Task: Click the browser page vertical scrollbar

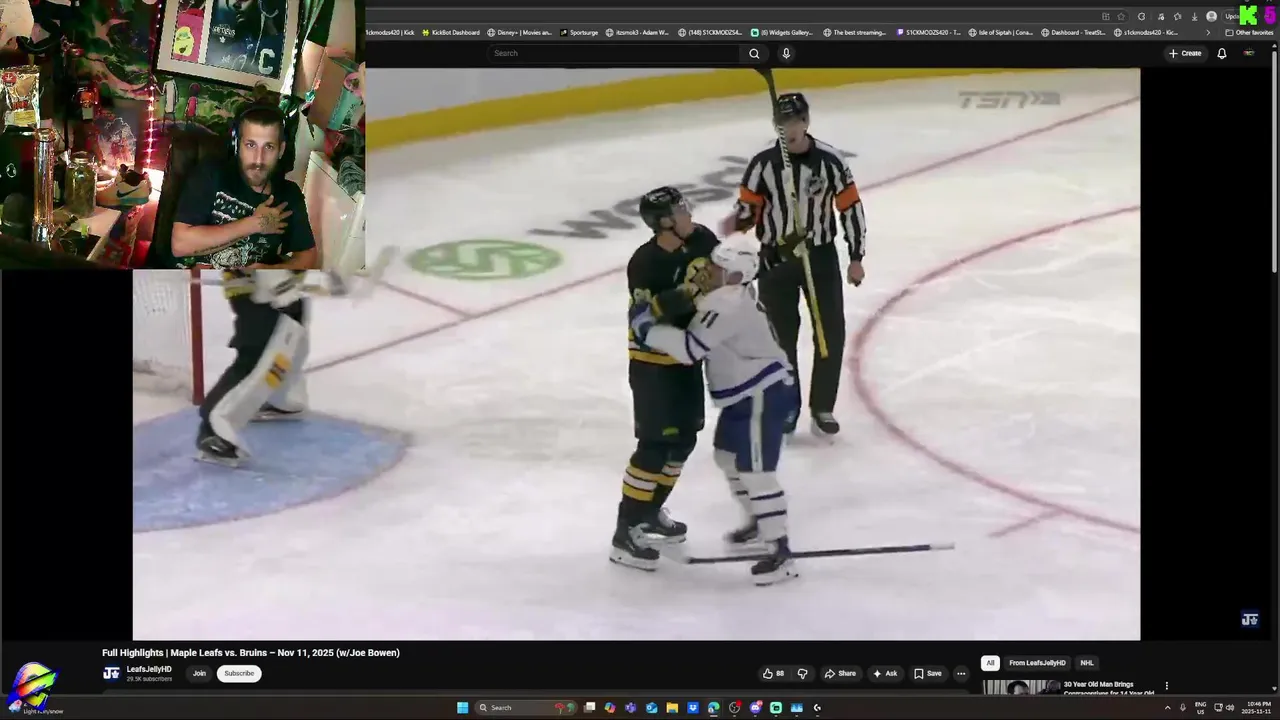Action: (x=1275, y=160)
